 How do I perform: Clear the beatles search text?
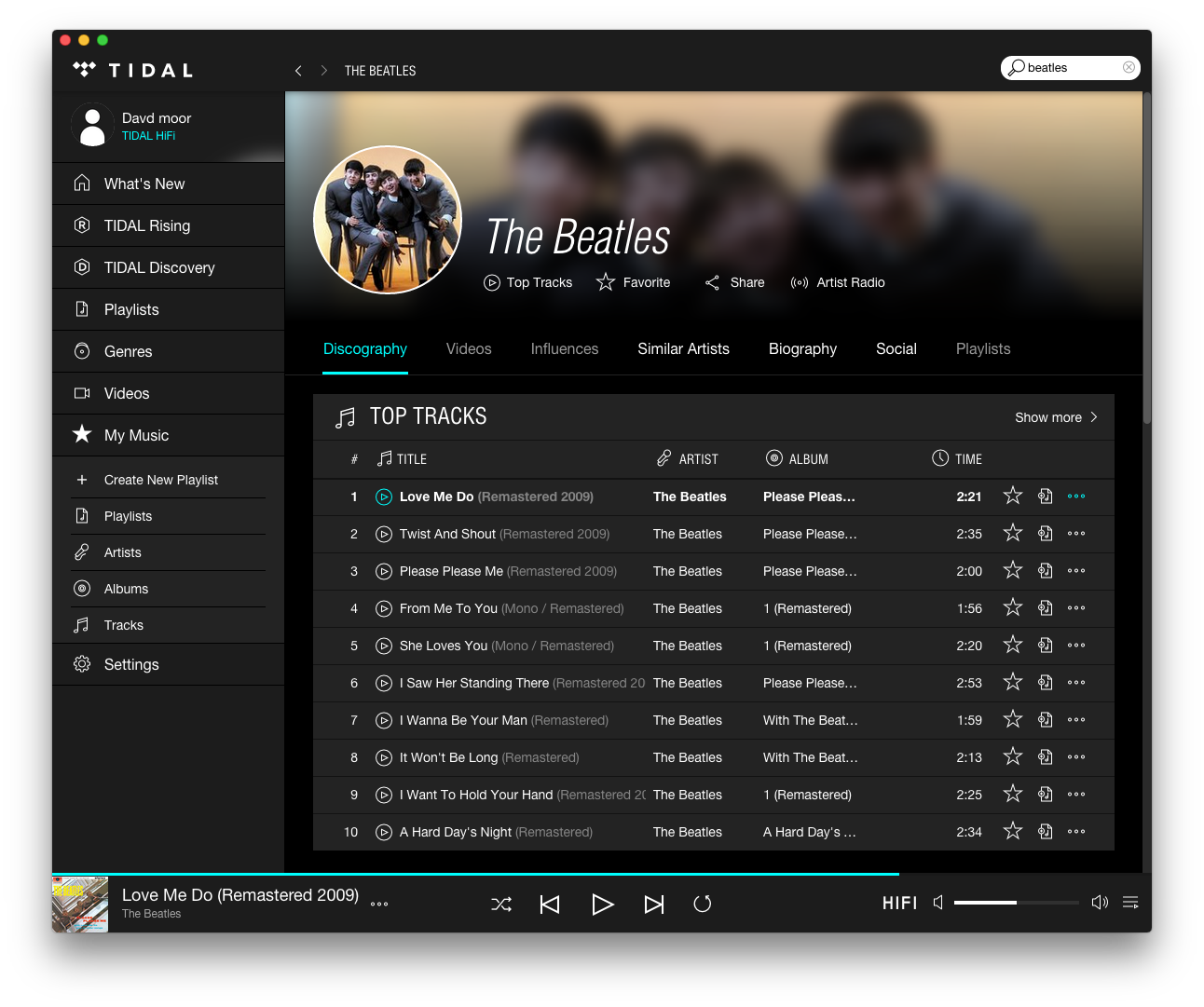(1129, 67)
